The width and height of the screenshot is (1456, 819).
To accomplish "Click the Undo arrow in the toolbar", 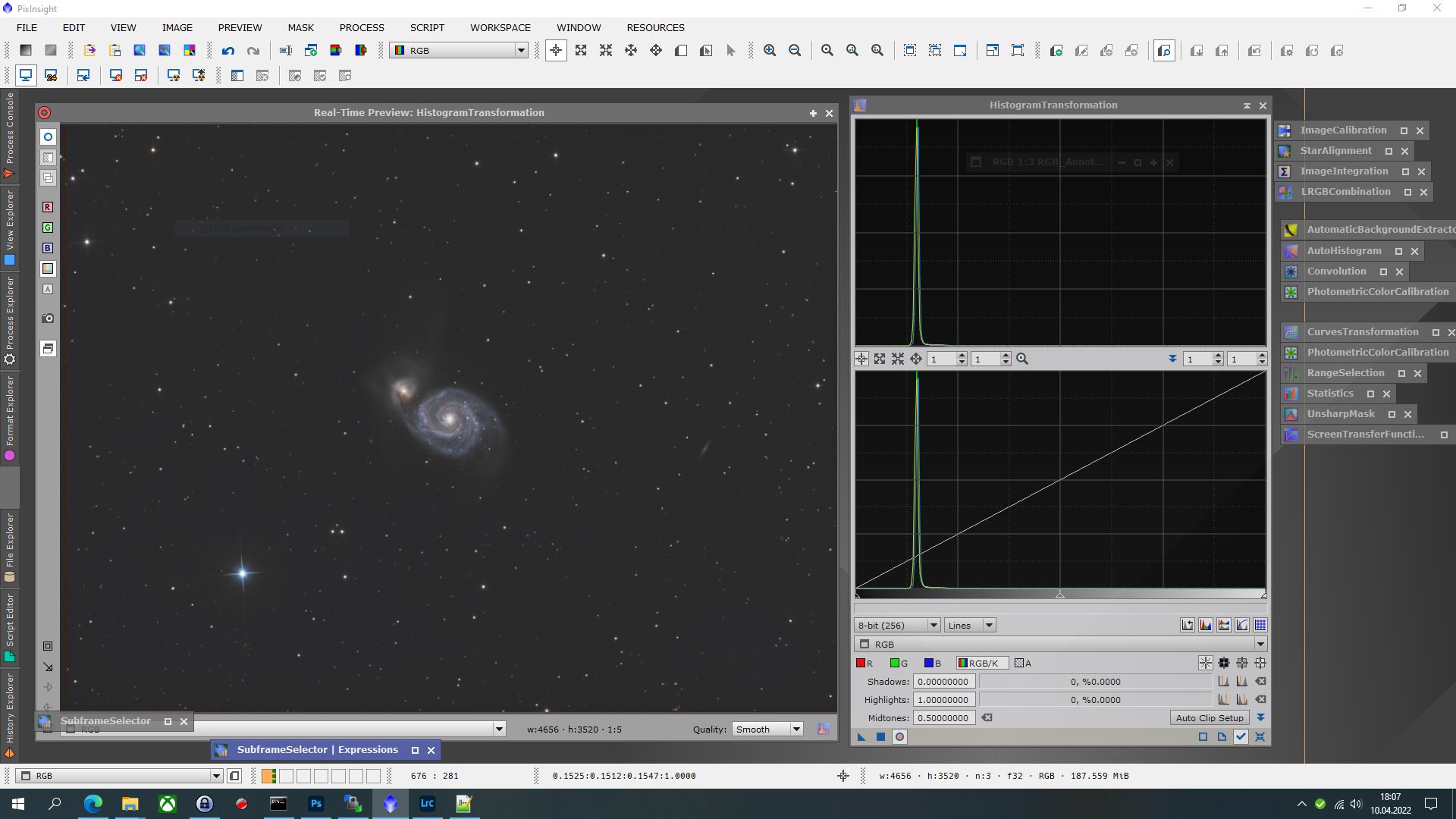I will coord(228,51).
